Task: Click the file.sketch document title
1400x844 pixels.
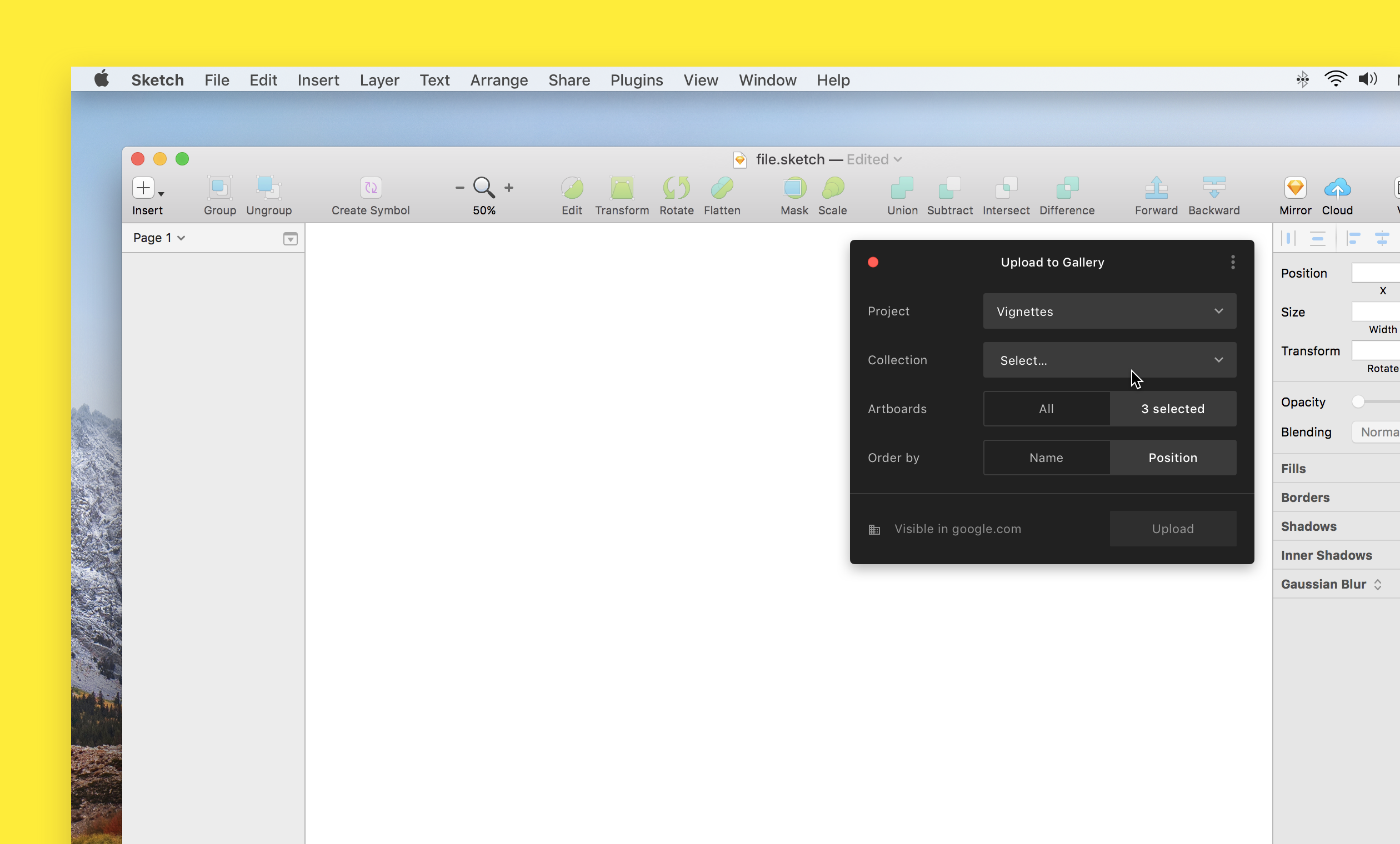Action: click(x=790, y=159)
